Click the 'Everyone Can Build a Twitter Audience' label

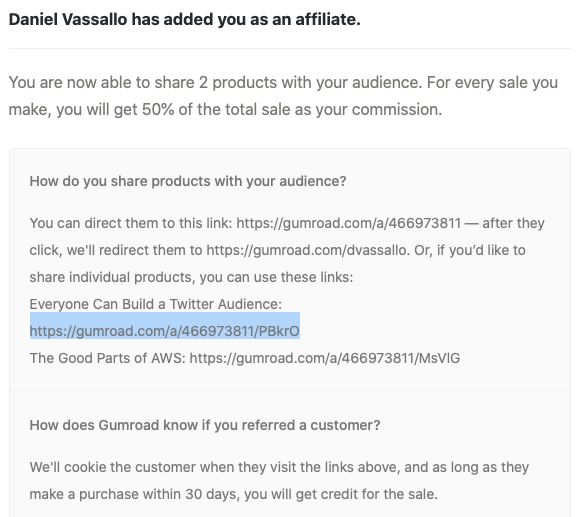[x=156, y=304]
